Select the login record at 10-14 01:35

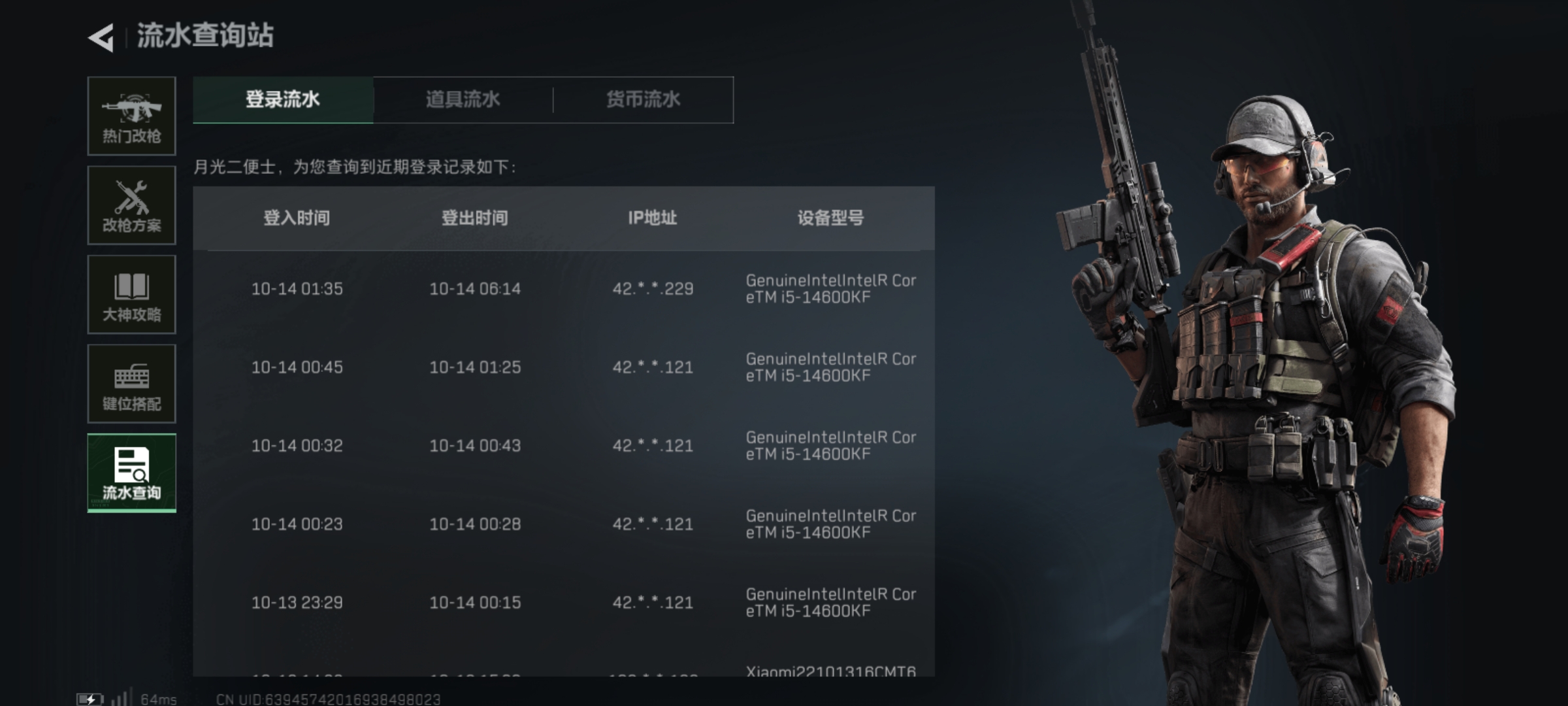point(564,289)
